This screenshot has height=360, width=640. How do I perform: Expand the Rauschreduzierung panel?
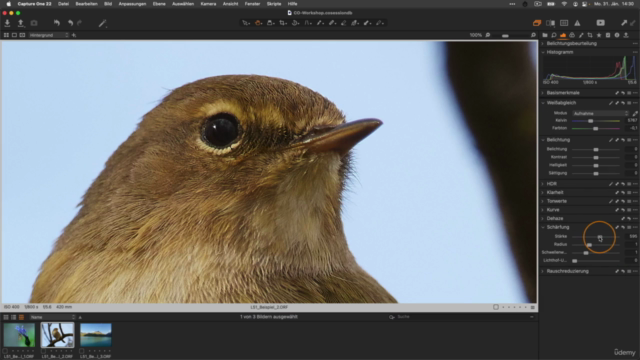[543, 271]
